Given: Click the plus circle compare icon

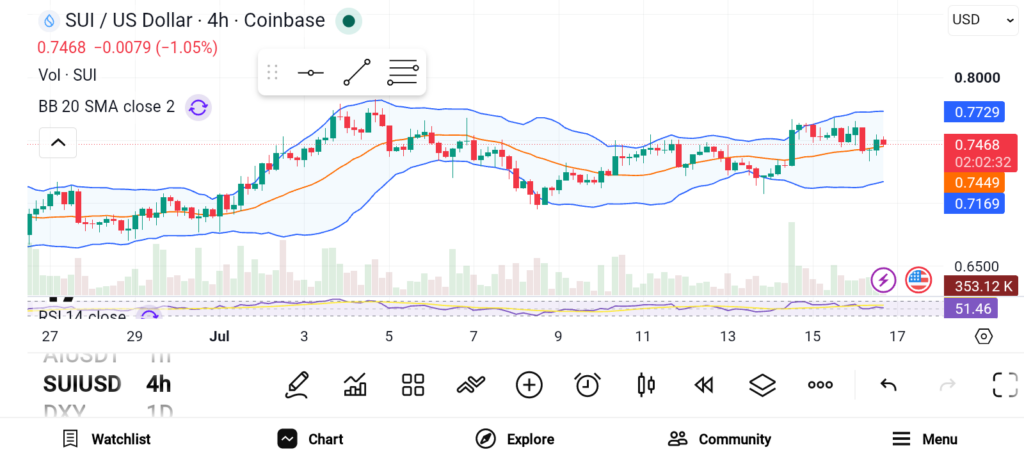Looking at the screenshot, I should 529,385.
